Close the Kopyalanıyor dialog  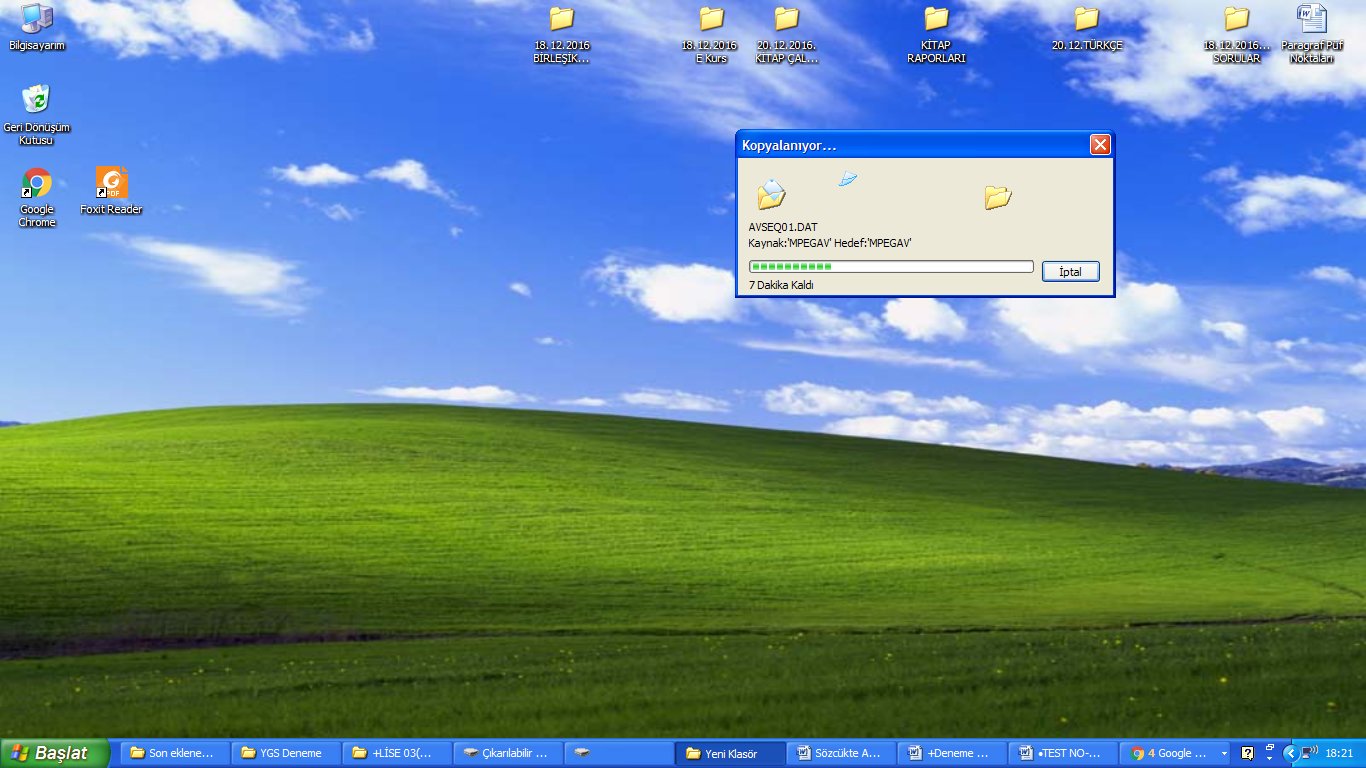(1100, 145)
